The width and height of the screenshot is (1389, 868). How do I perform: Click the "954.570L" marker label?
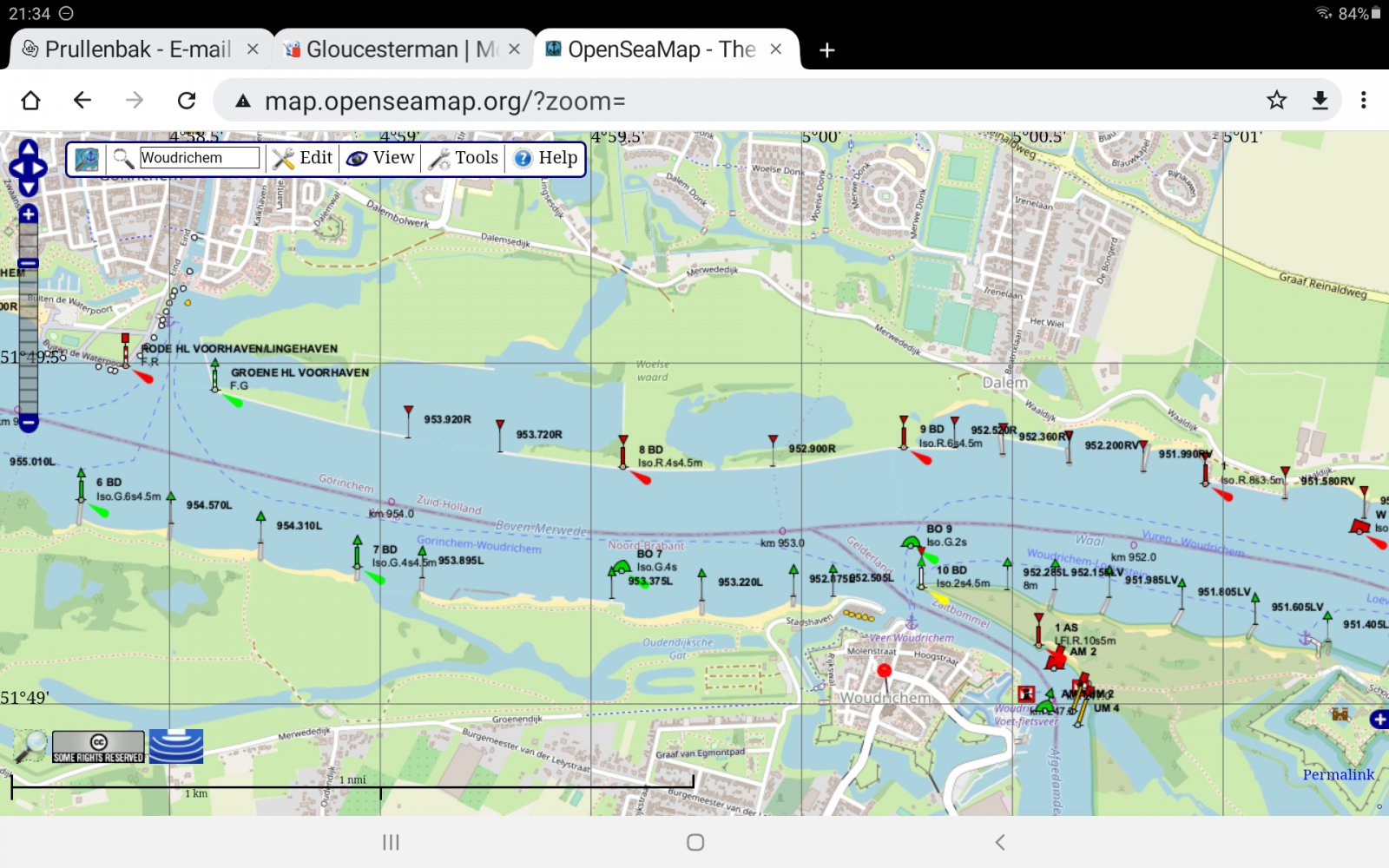pos(209,504)
